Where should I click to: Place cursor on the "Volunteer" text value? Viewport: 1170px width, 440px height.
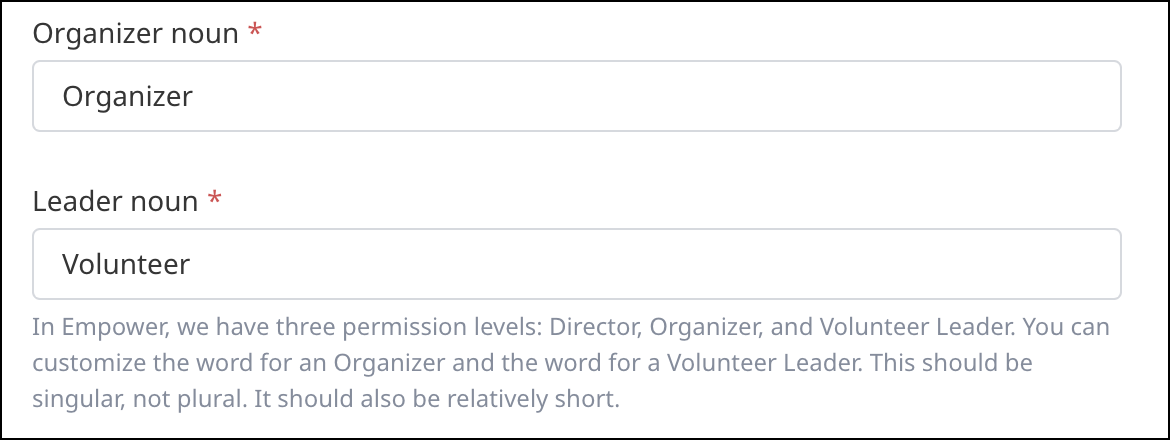click(126, 264)
